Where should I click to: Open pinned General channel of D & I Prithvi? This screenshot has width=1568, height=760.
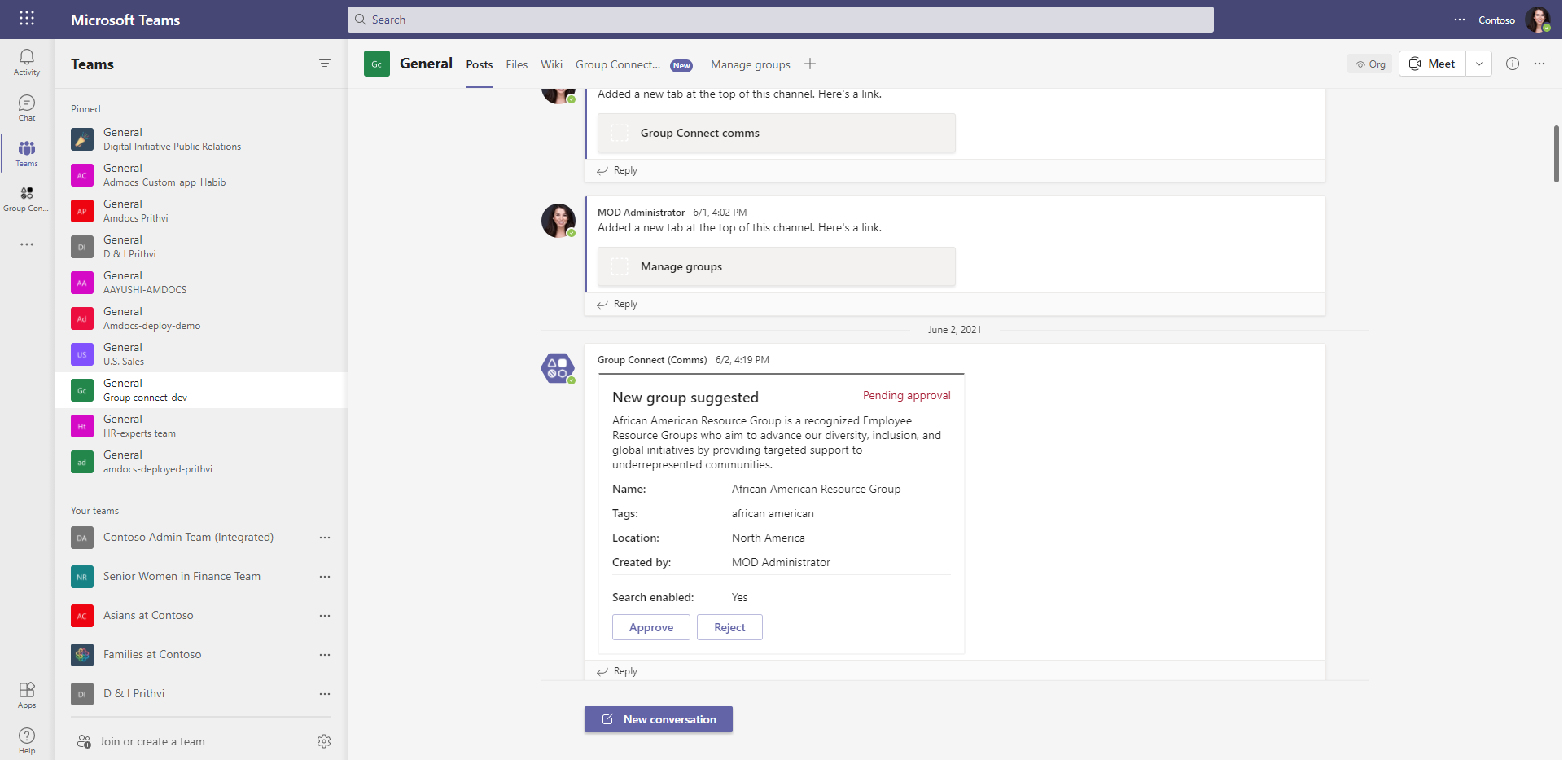[x=200, y=247]
